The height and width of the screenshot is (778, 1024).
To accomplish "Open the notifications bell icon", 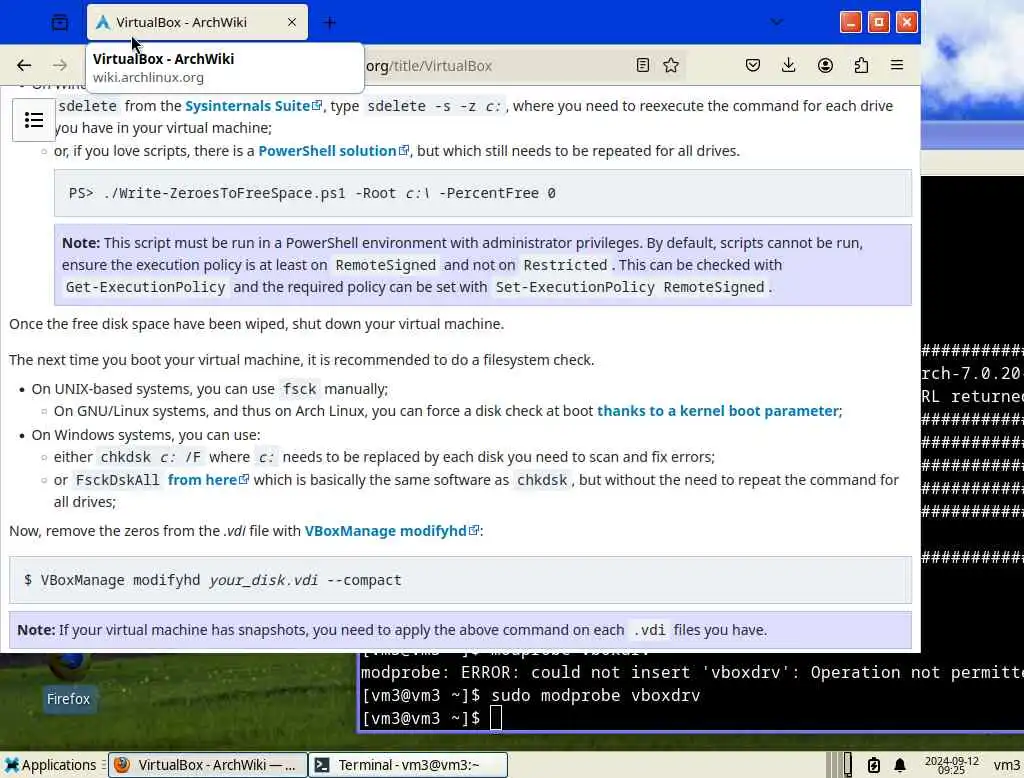I will pyautogui.click(x=900, y=765).
